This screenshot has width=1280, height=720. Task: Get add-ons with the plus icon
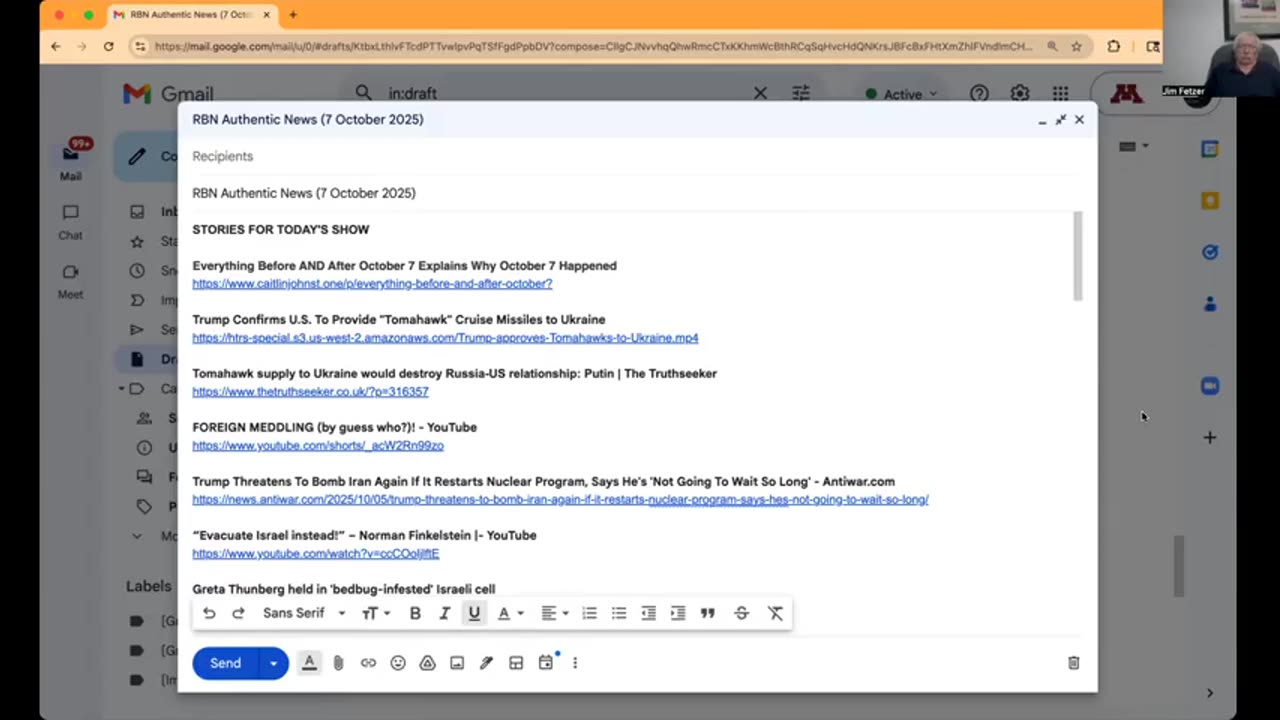(x=1210, y=437)
